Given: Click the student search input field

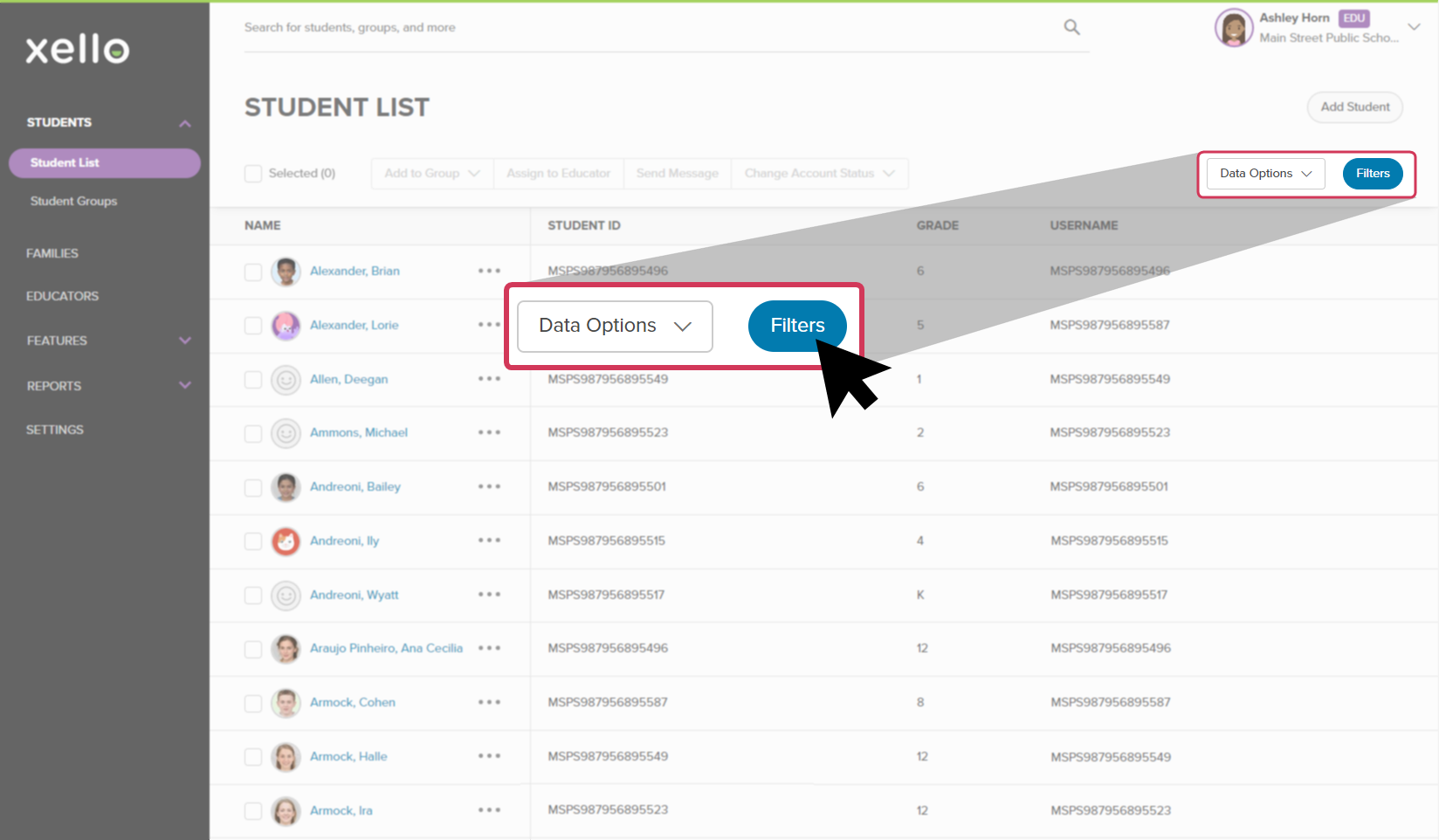Looking at the screenshot, I should pos(646,28).
